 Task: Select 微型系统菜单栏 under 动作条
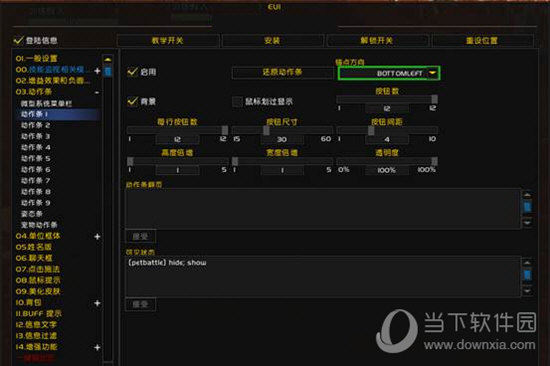pos(46,103)
